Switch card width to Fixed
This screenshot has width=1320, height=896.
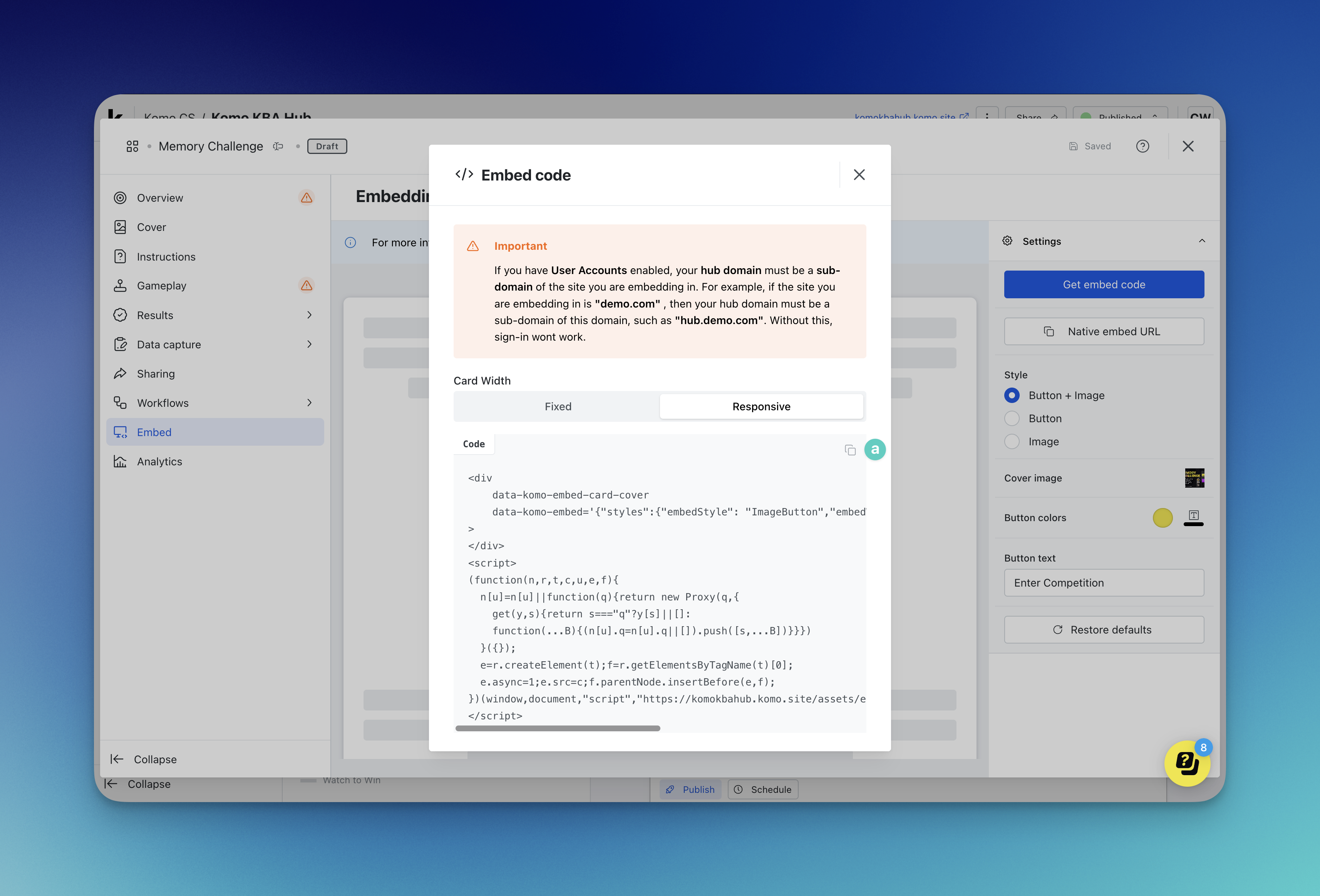(557, 406)
